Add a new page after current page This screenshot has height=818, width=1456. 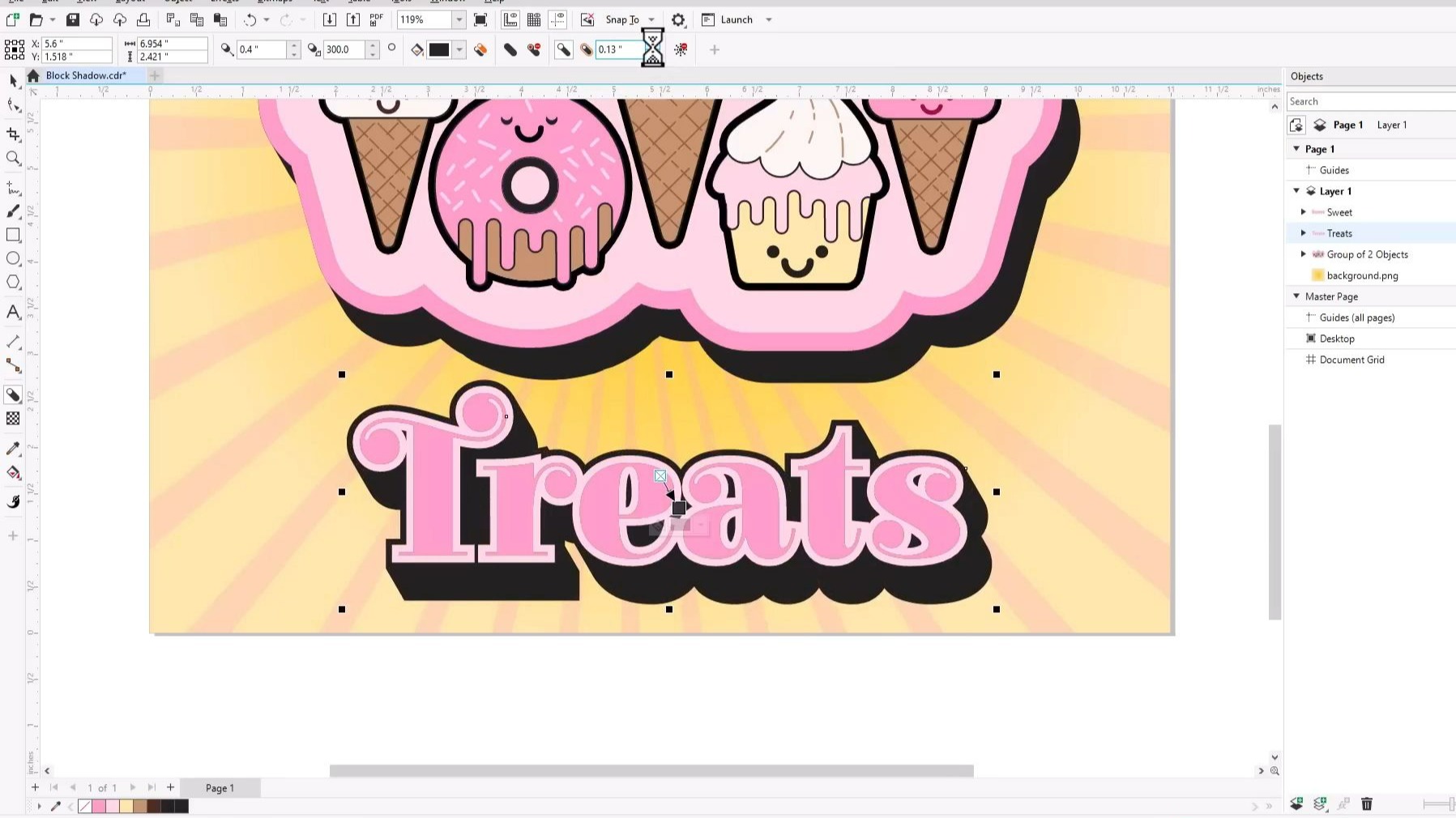pyautogui.click(x=170, y=787)
